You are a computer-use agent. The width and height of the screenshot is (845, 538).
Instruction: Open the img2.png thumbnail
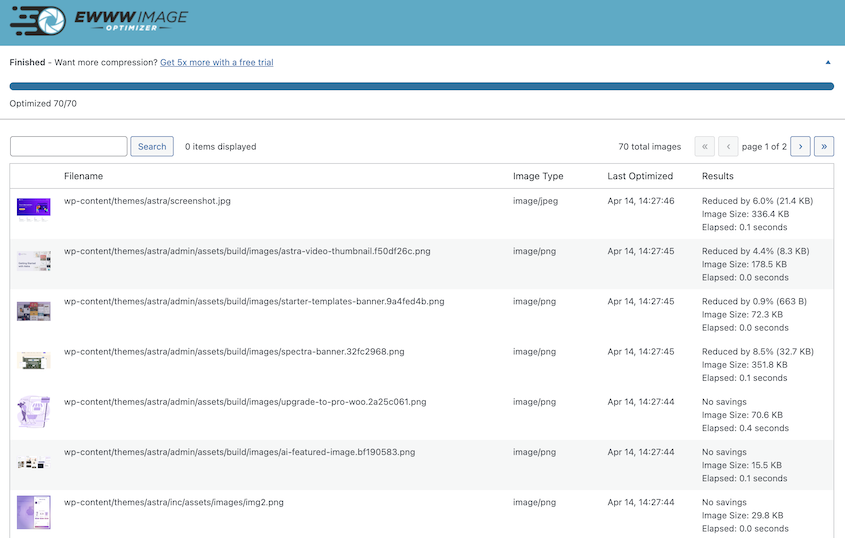[x=33, y=512]
